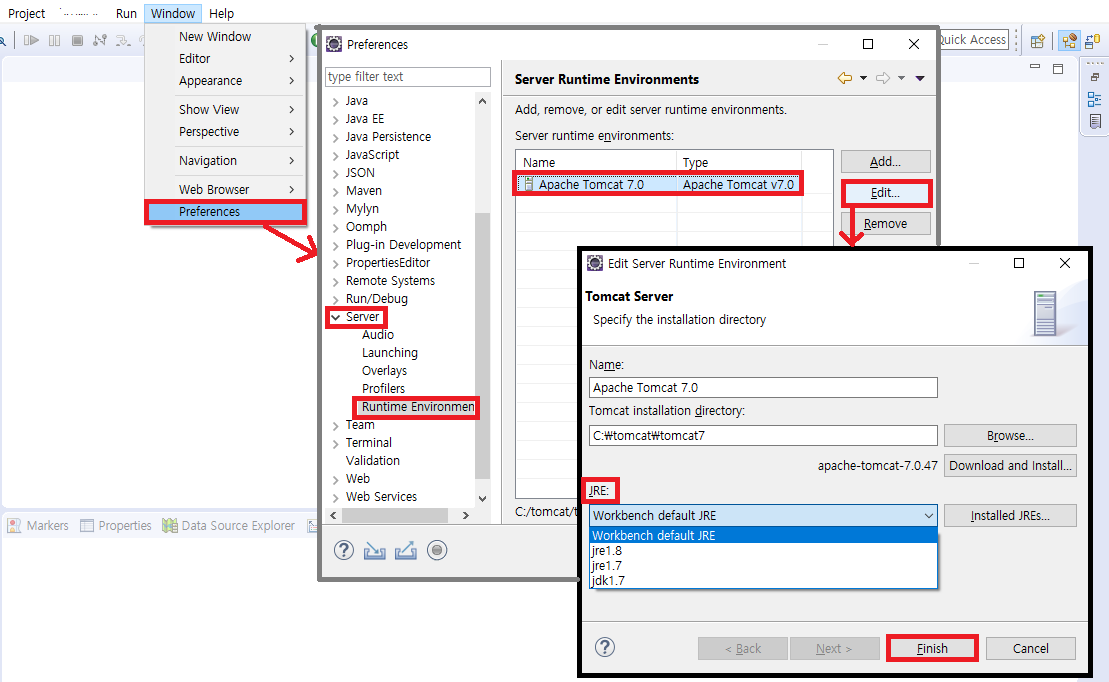Click the Open Perspective icon
Image resolution: width=1109 pixels, height=682 pixels.
1038,41
